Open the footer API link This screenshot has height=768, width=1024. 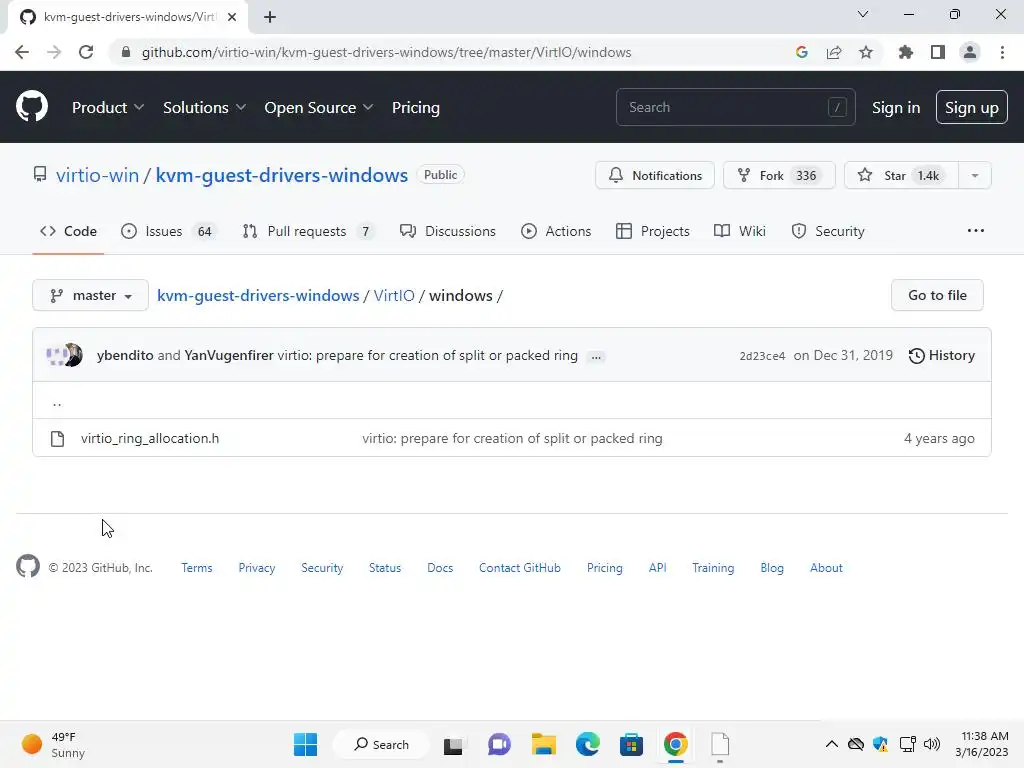pyautogui.click(x=657, y=568)
